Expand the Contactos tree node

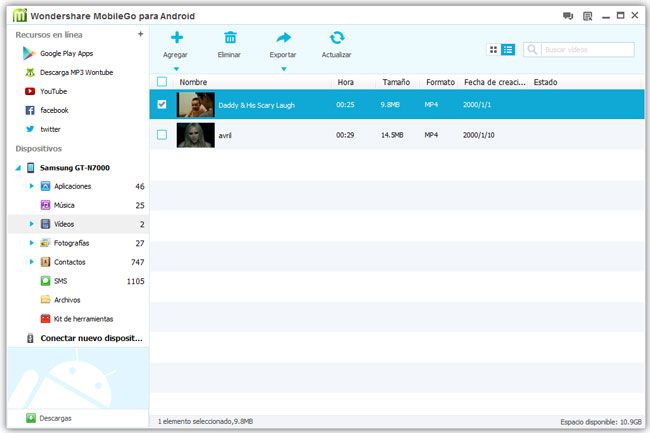tap(31, 261)
